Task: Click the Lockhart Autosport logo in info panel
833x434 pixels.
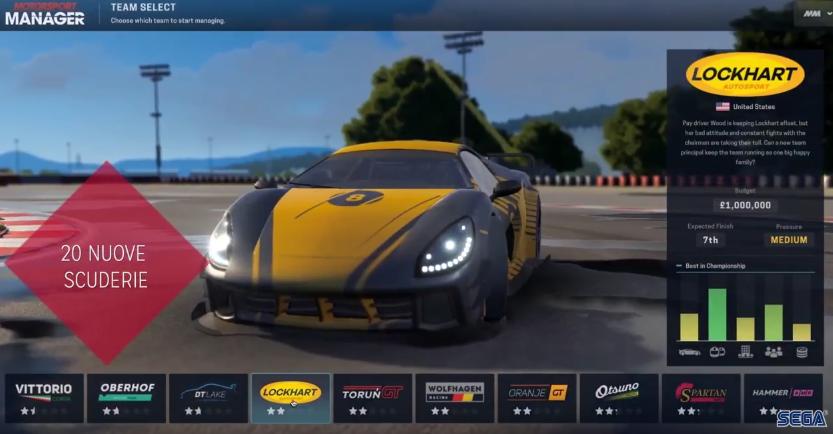Action: [745, 74]
